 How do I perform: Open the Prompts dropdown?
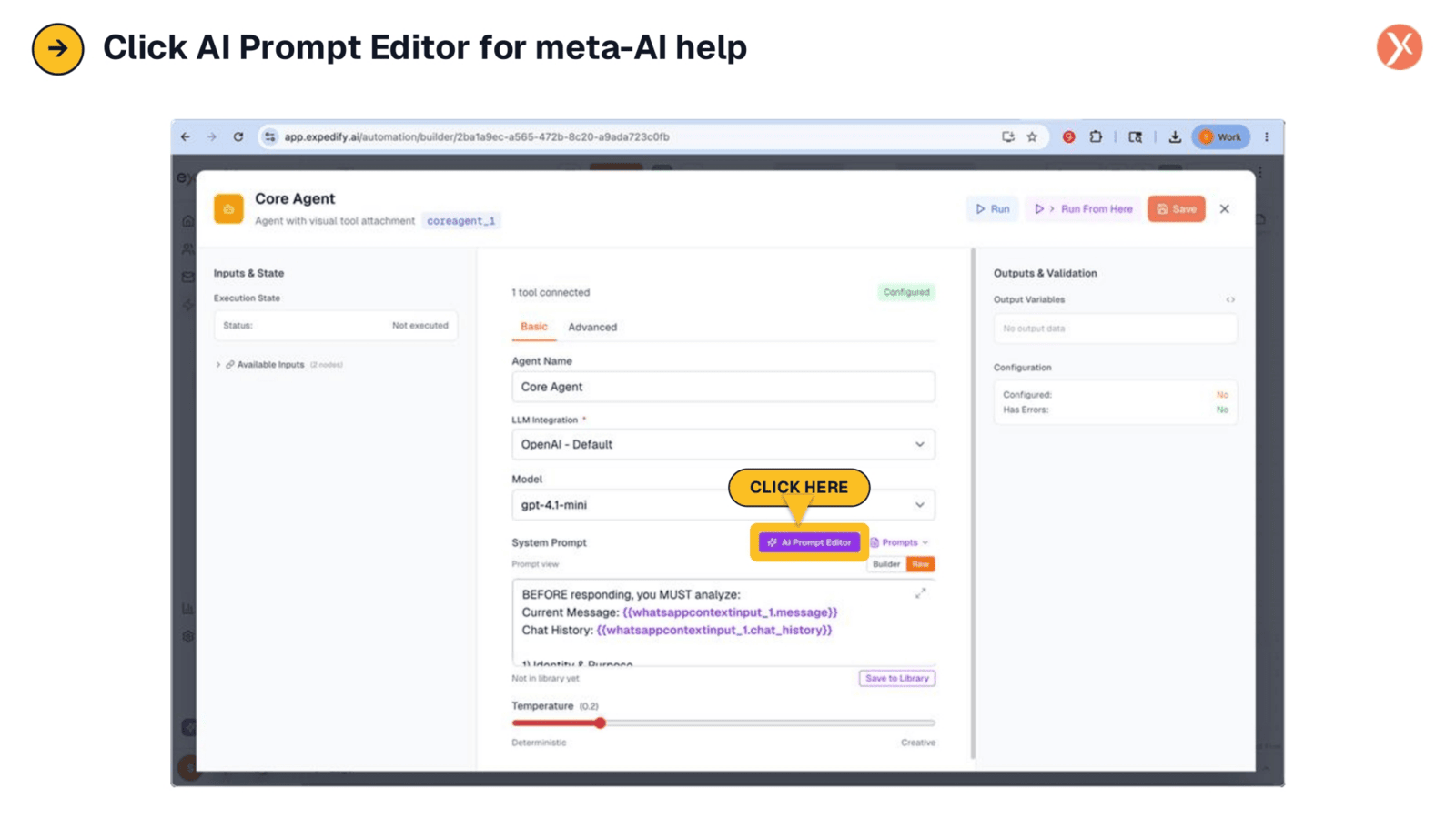coord(900,542)
